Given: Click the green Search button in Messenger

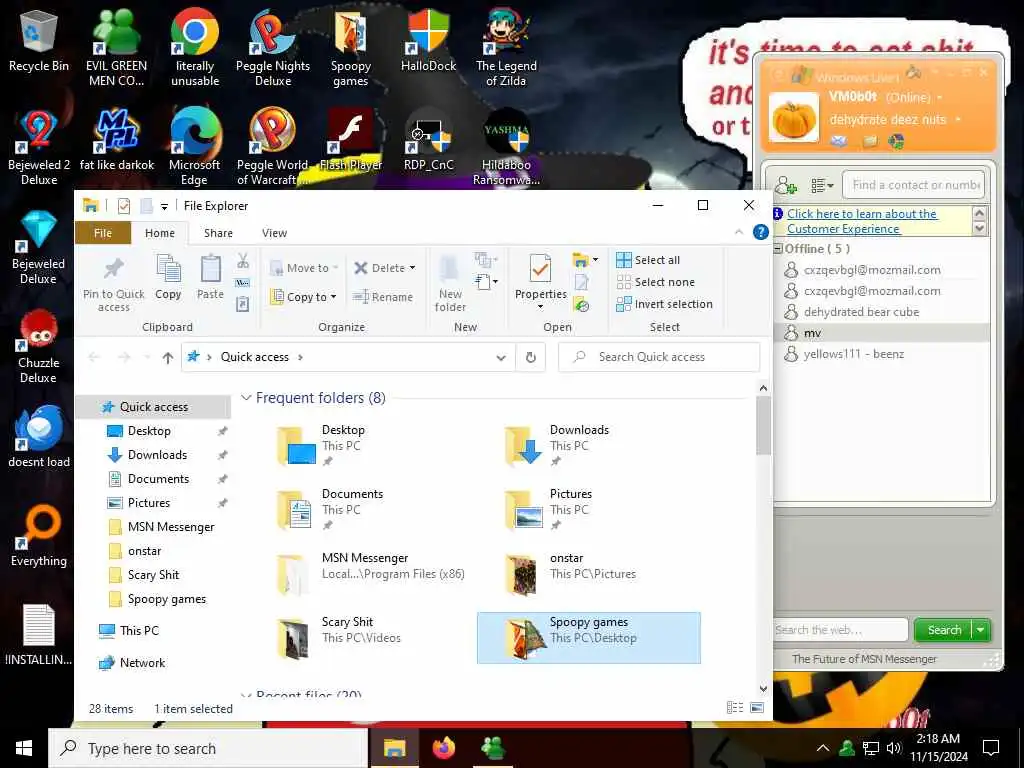Looking at the screenshot, I should 944,630.
